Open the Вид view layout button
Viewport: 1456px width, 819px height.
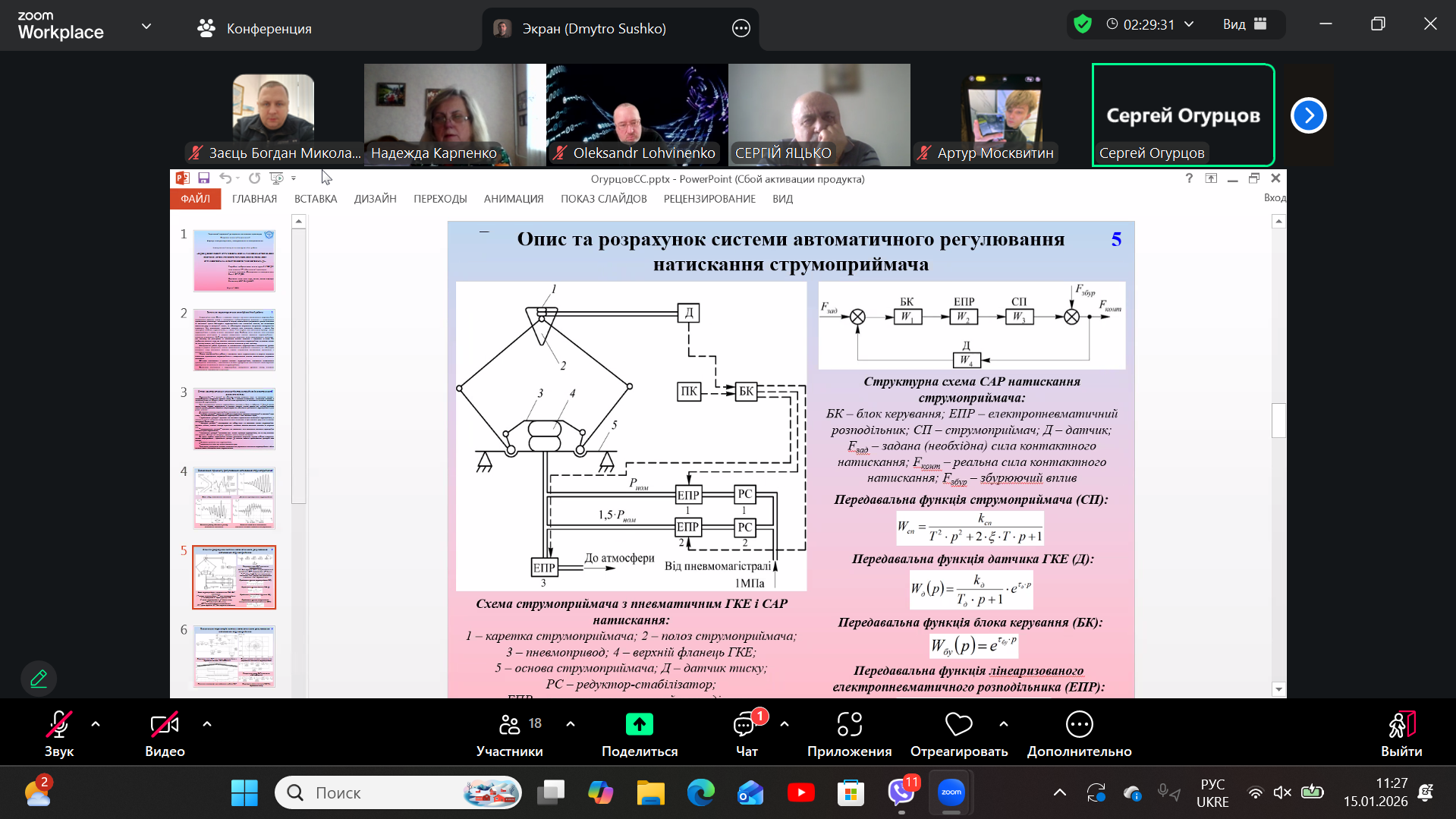(1244, 24)
